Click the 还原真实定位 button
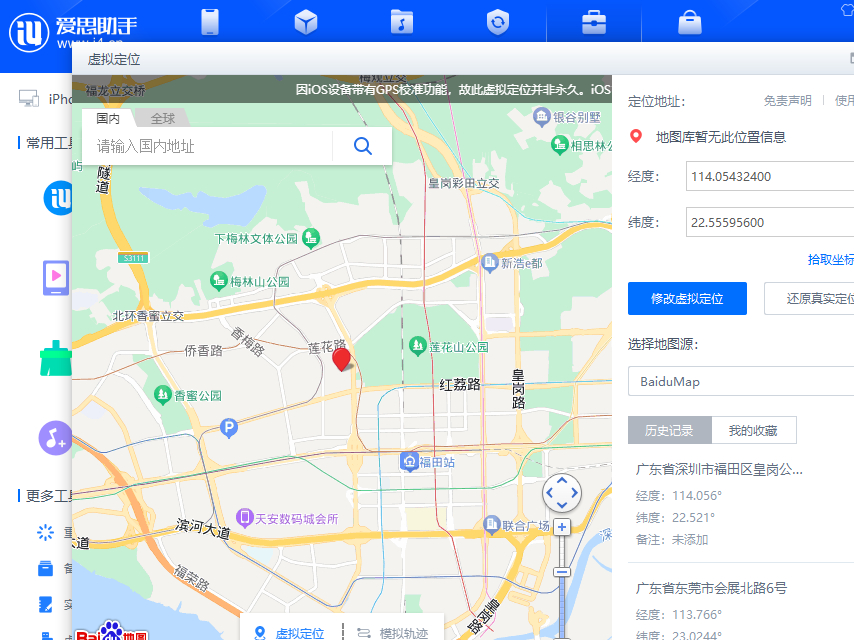This screenshot has width=854, height=640. point(810,298)
